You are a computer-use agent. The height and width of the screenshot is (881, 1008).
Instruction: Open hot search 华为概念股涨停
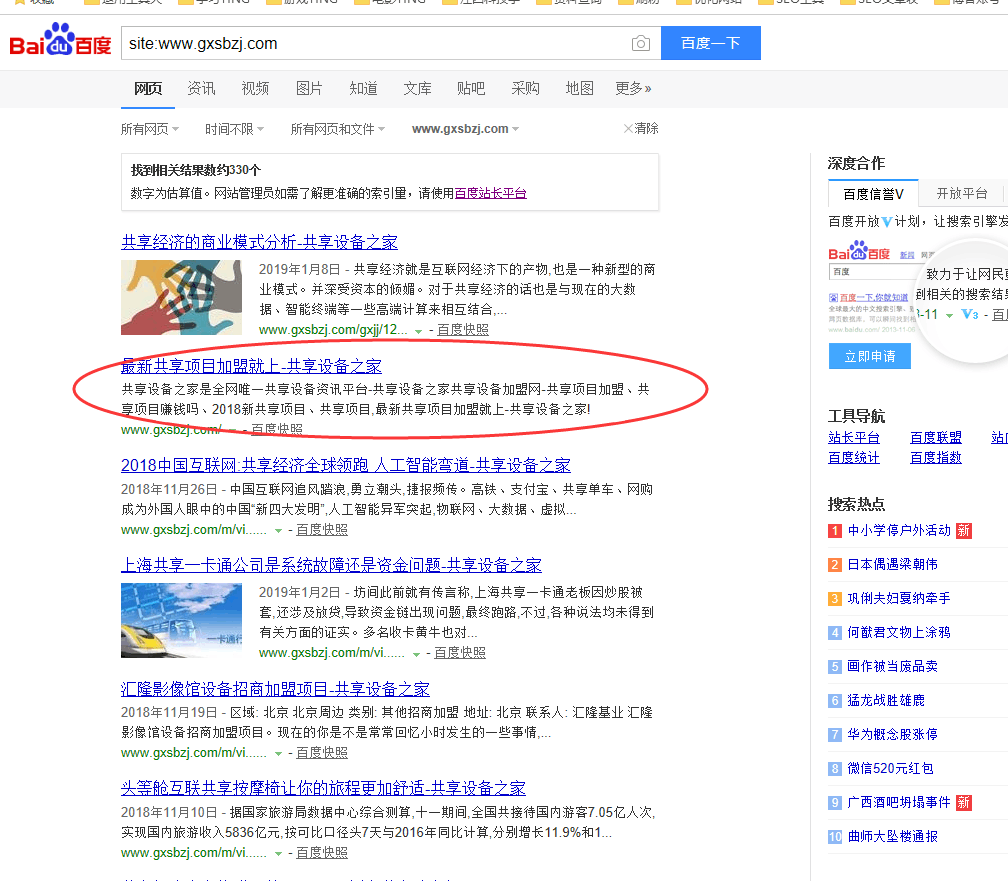pos(892,735)
